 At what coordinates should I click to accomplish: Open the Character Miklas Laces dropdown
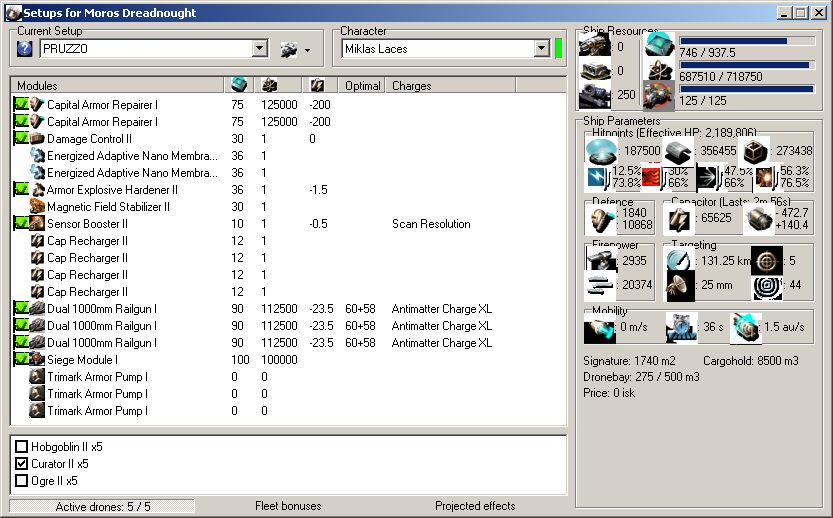click(541, 49)
